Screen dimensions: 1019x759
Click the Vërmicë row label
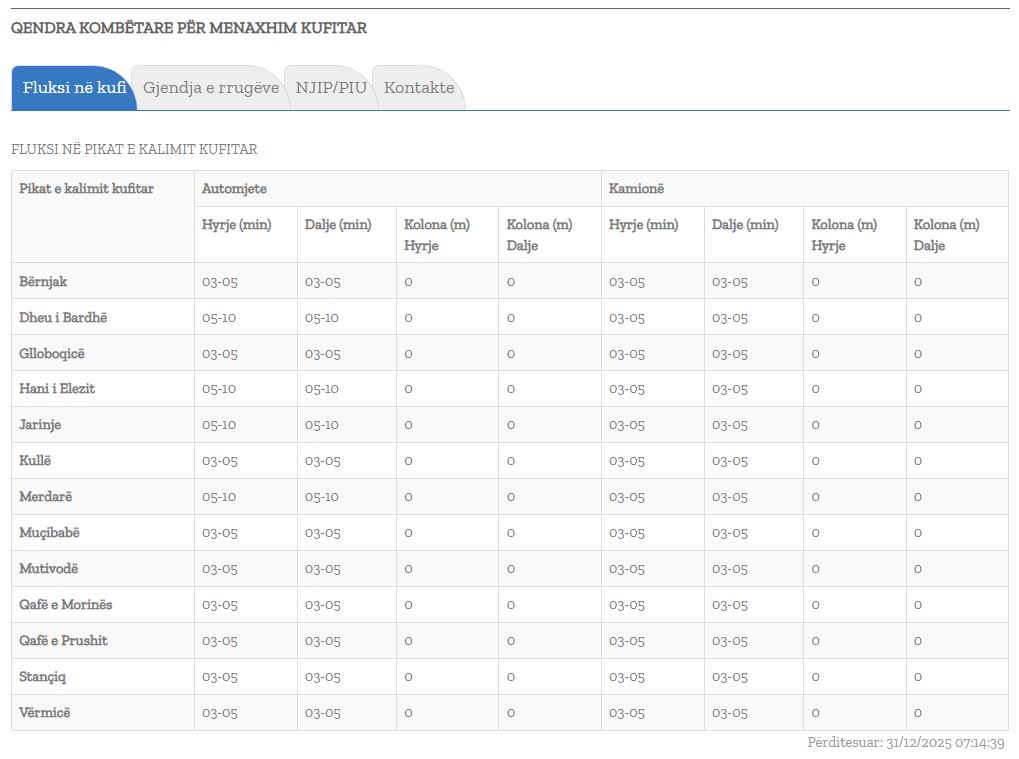coord(45,713)
